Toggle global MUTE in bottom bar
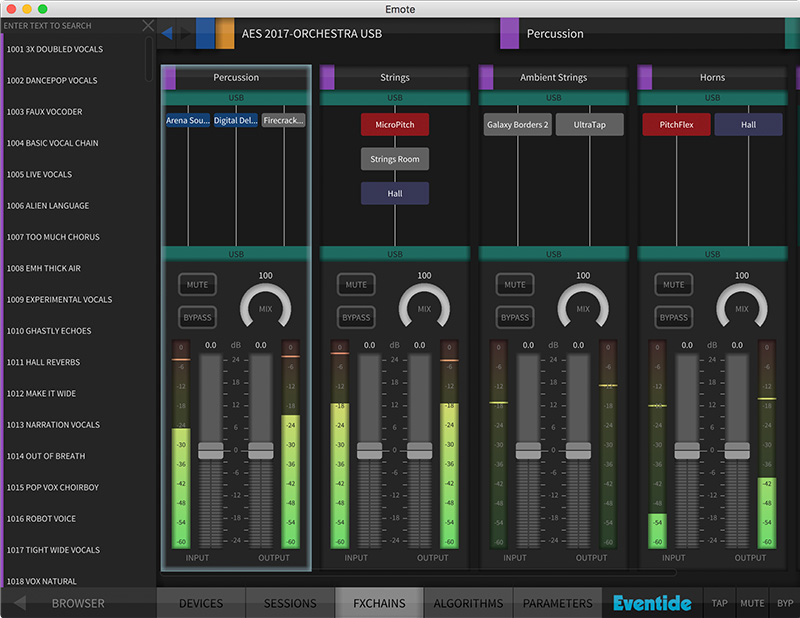Image resolution: width=800 pixels, height=618 pixels. click(x=753, y=603)
